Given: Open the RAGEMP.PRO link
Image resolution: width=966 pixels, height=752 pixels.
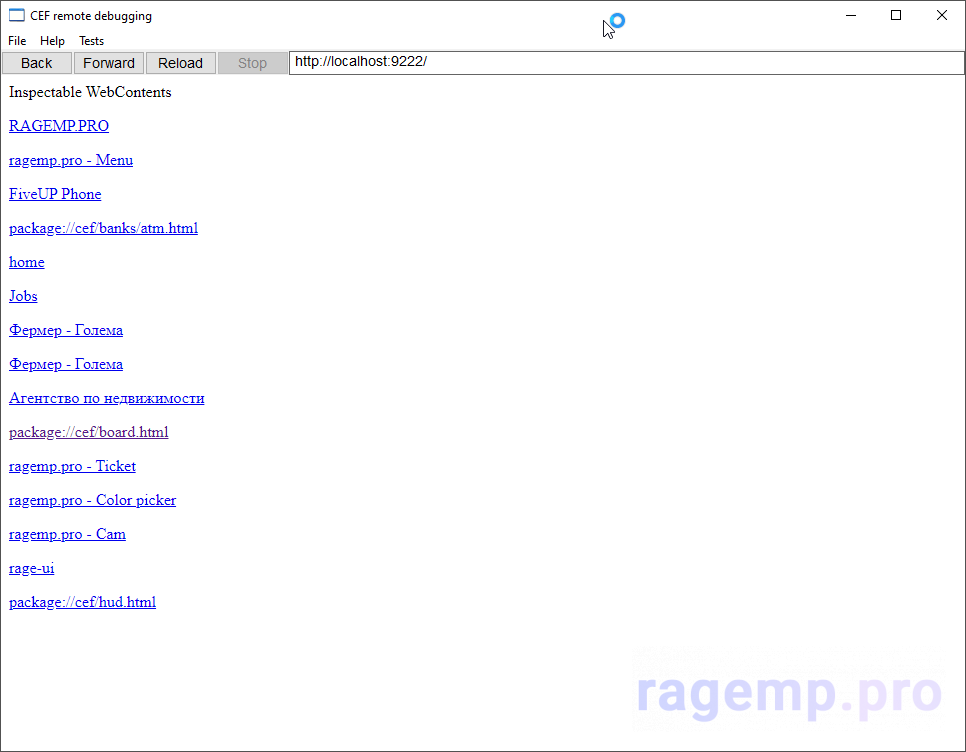Looking at the screenshot, I should point(59,126).
